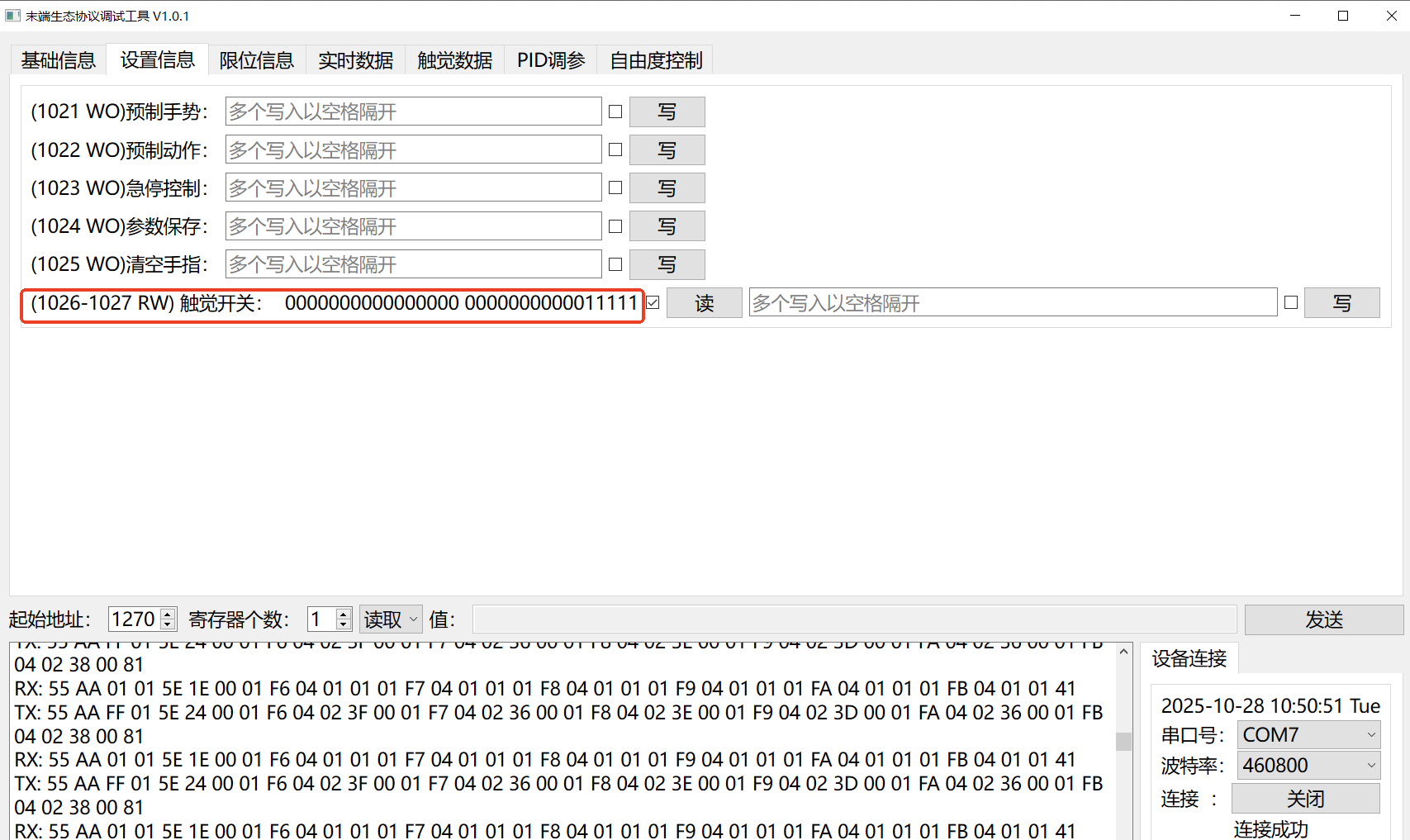Click 写 next to 预制手势 field
Viewport: 1410px width, 840px height.
coord(667,111)
